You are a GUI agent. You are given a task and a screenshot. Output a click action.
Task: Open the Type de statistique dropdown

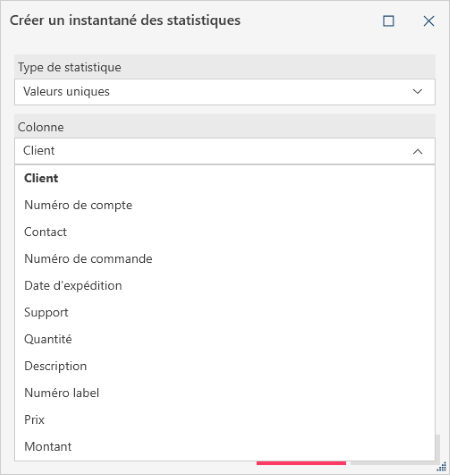(x=225, y=92)
